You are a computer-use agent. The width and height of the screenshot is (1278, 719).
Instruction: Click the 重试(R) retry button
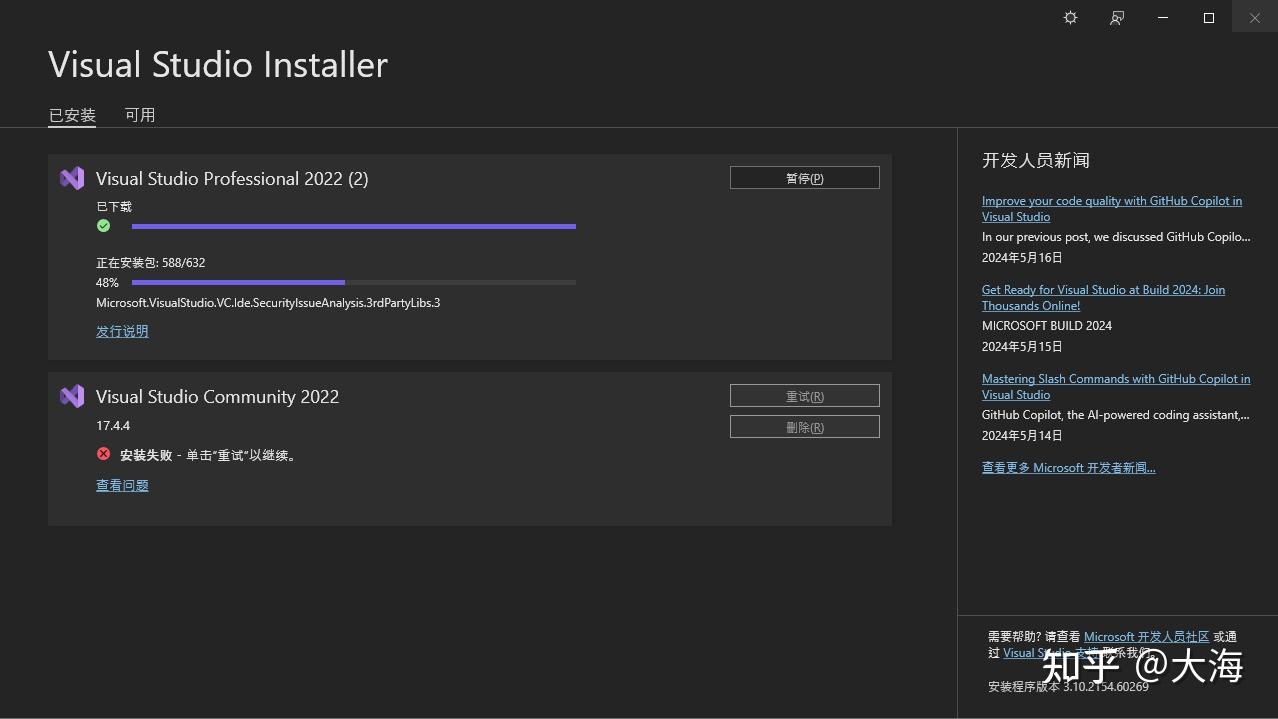click(x=804, y=396)
